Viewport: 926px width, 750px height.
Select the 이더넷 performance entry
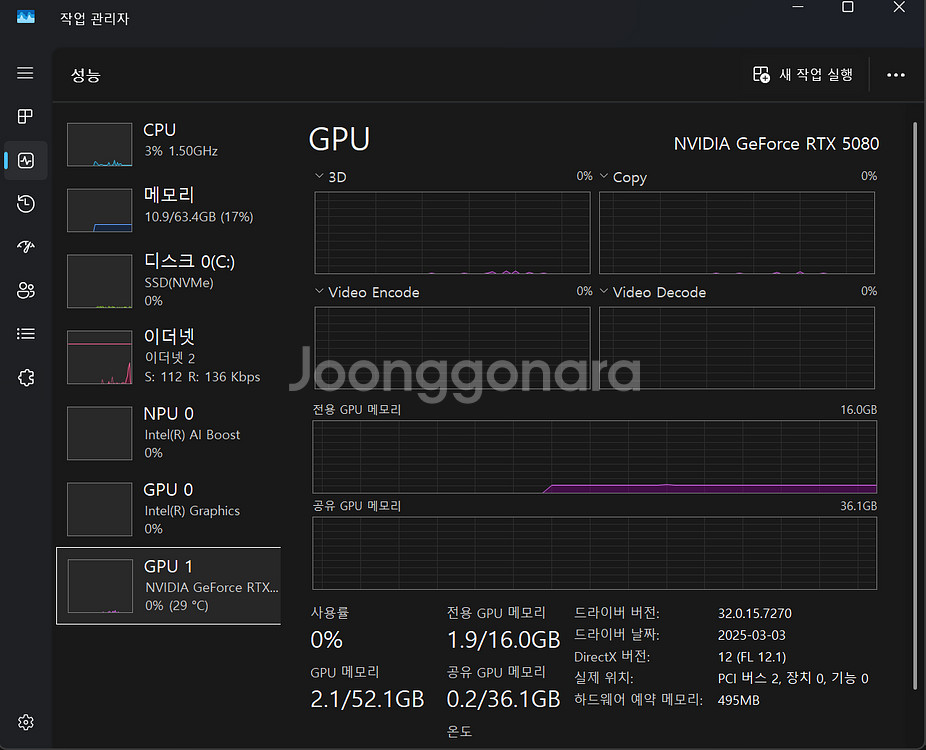click(168, 356)
